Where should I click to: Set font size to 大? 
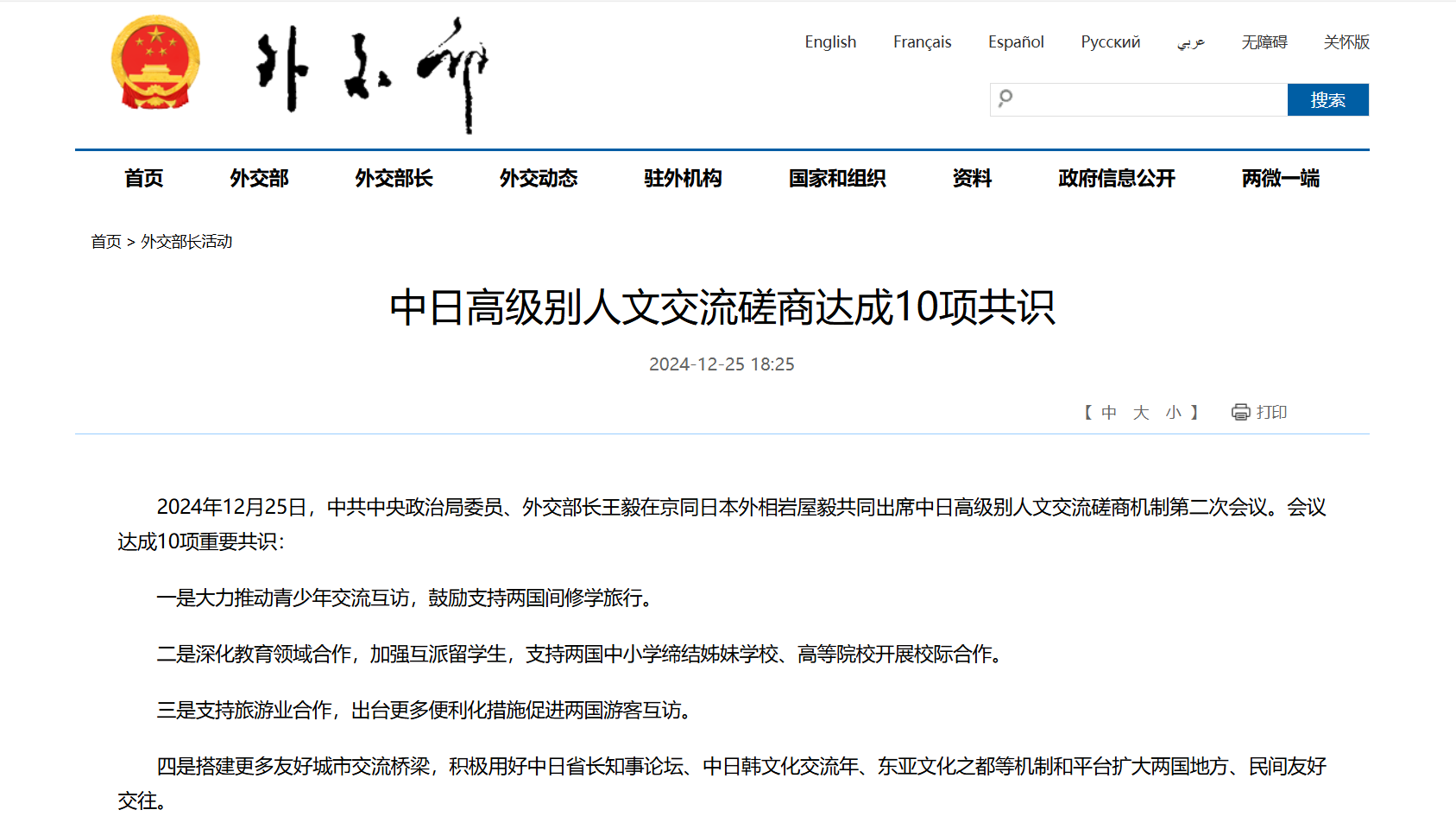pos(1141,413)
